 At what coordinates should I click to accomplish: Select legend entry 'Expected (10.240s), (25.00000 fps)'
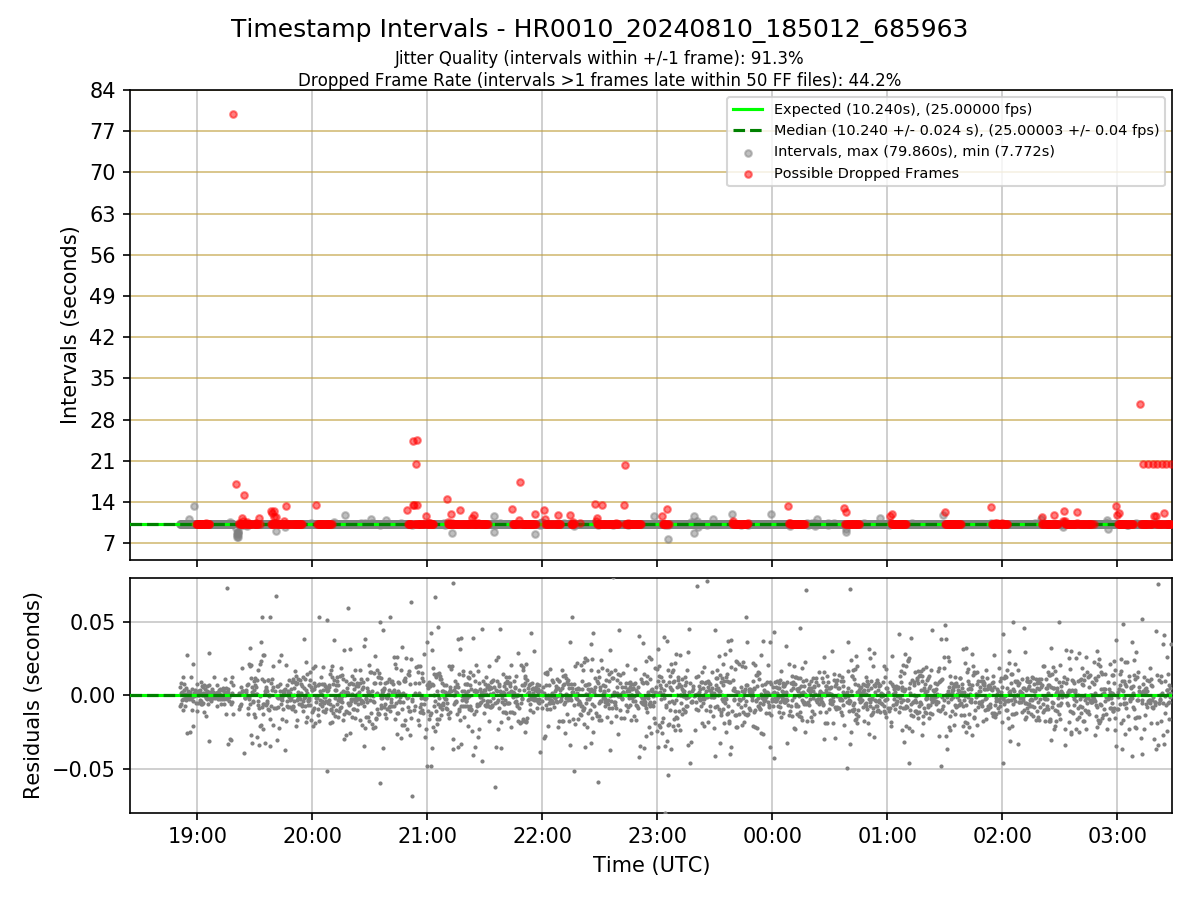pyautogui.click(x=903, y=109)
